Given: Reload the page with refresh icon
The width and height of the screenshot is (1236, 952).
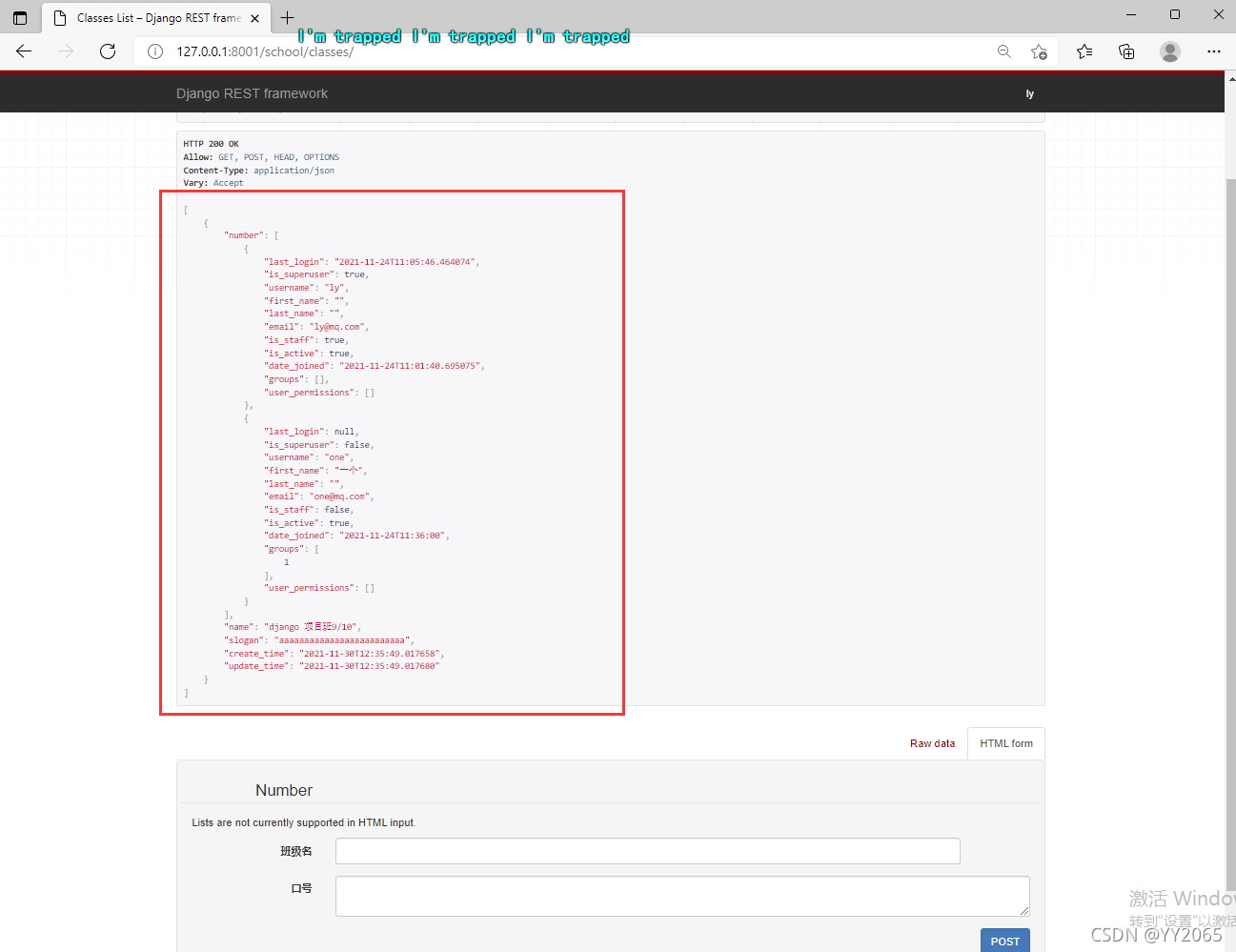Looking at the screenshot, I should [108, 51].
